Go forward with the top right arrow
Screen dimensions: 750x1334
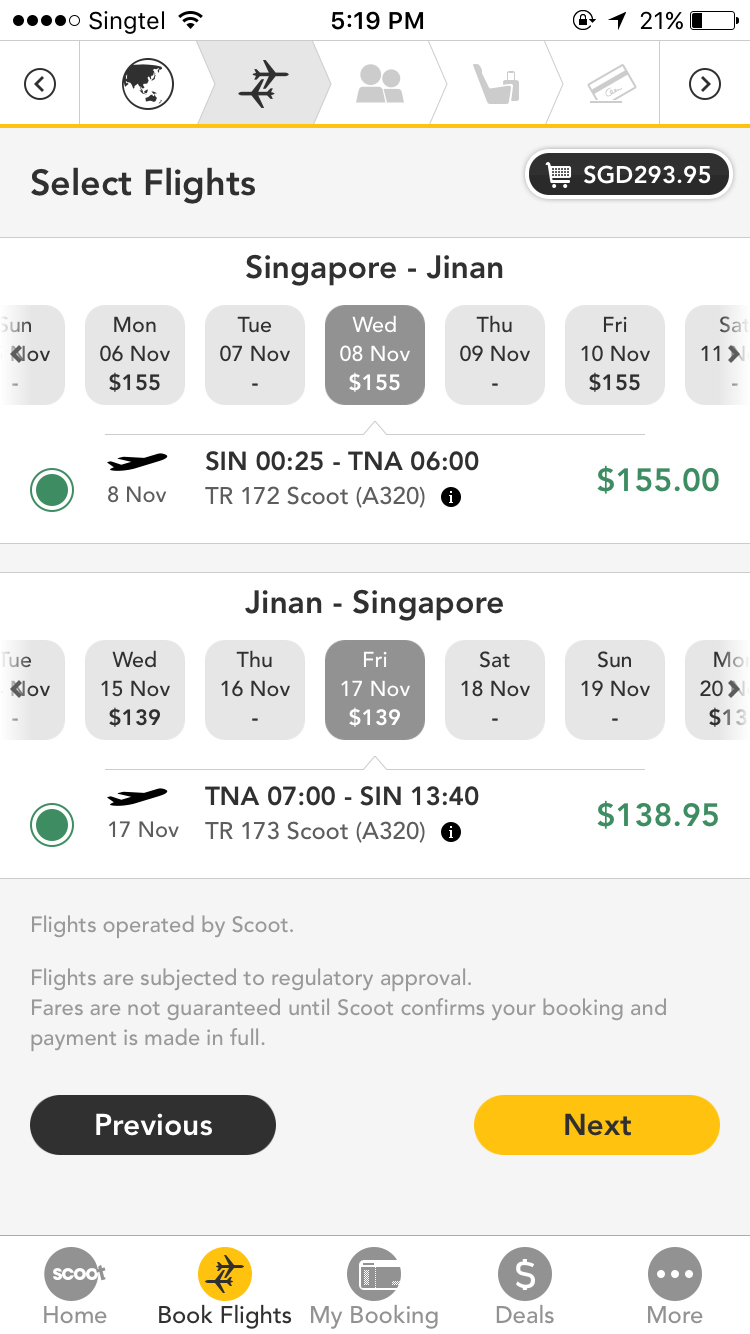point(705,84)
